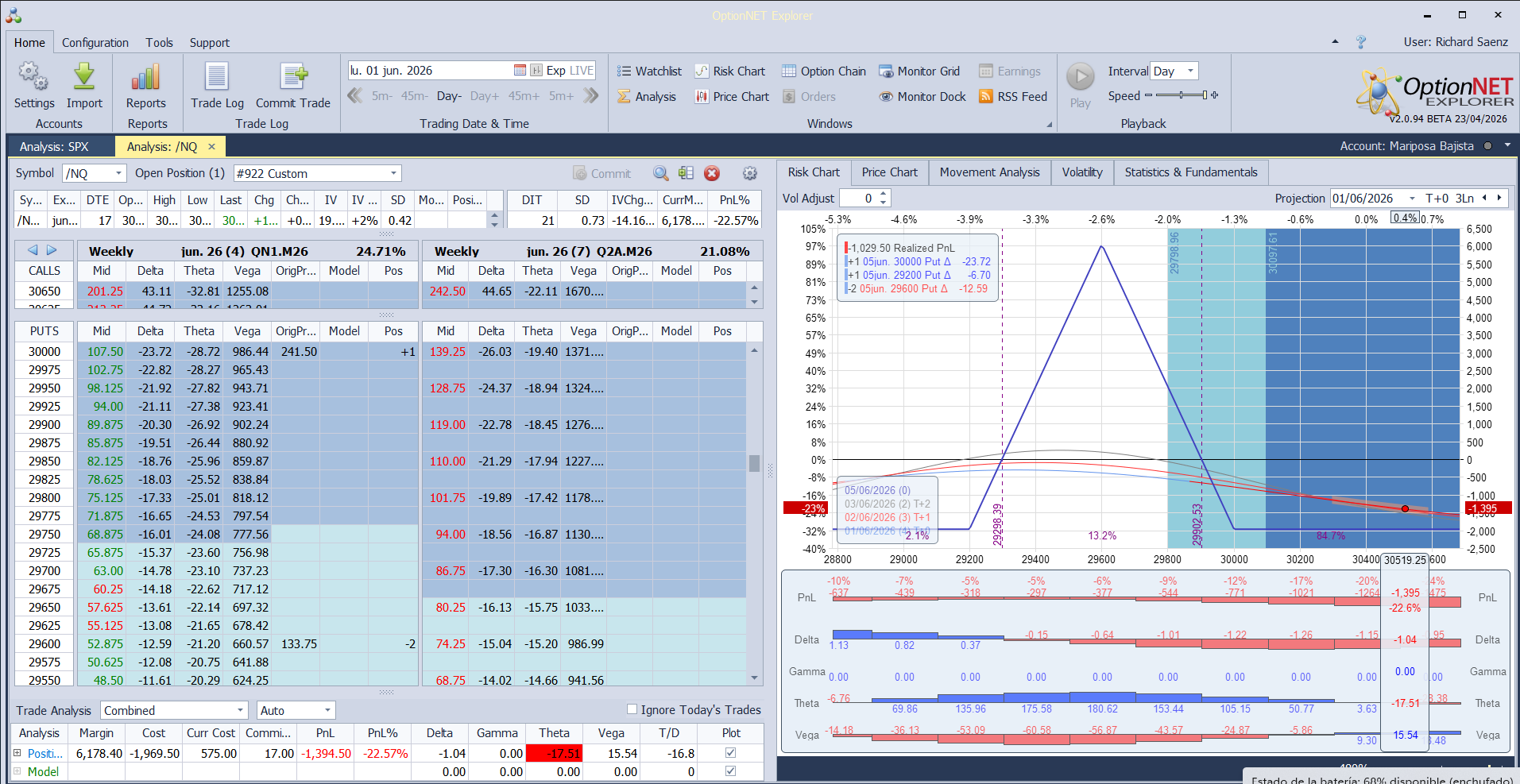Open the Interval Day dropdown
Viewport: 1520px width, 784px height.
point(1190,71)
